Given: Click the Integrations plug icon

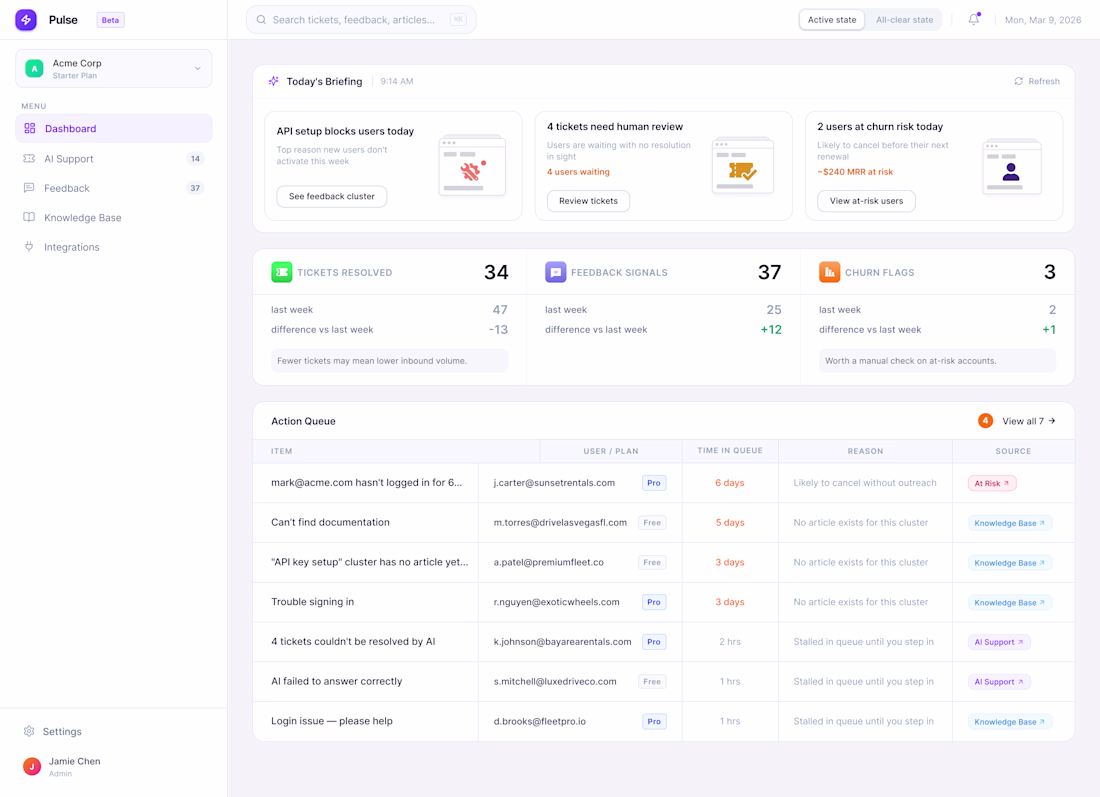Looking at the screenshot, I should 29,247.
